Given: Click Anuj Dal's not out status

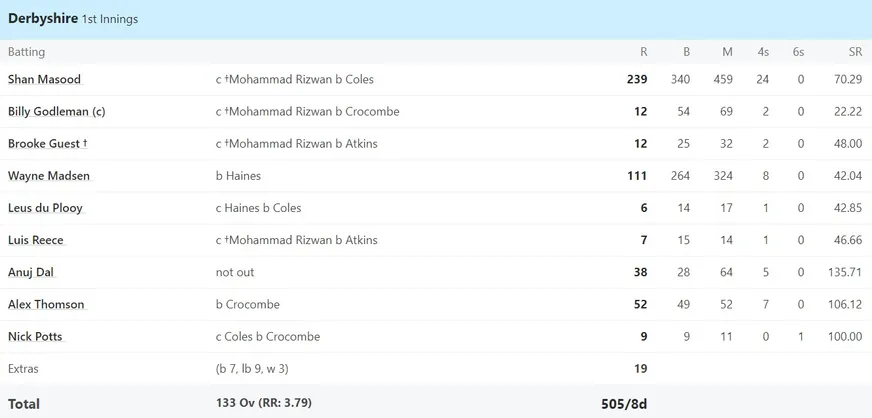Looking at the screenshot, I should tap(235, 272).
